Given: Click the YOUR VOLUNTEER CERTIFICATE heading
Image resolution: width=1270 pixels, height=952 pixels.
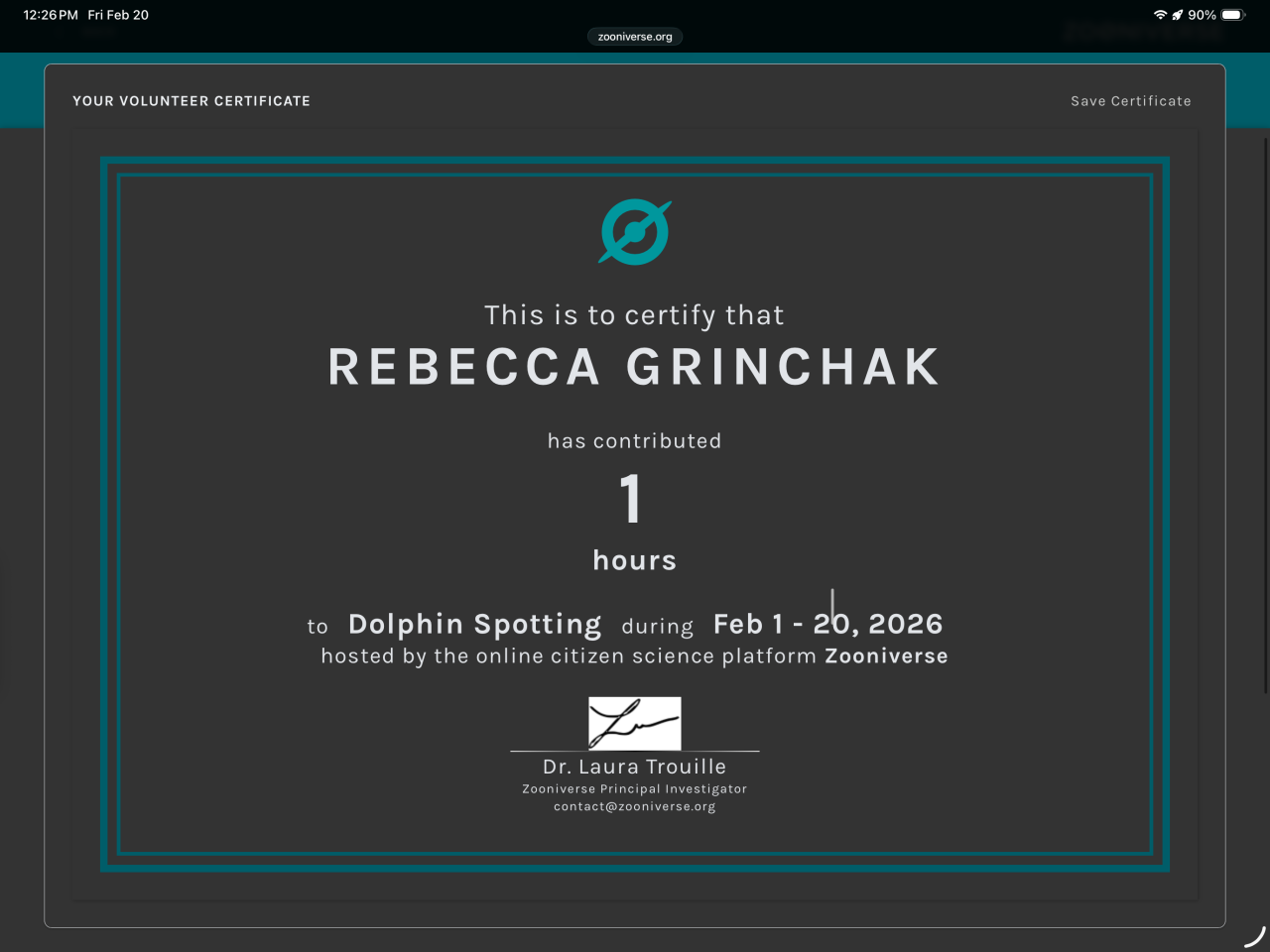Looking at the screenshot, I should coord(191,101).
